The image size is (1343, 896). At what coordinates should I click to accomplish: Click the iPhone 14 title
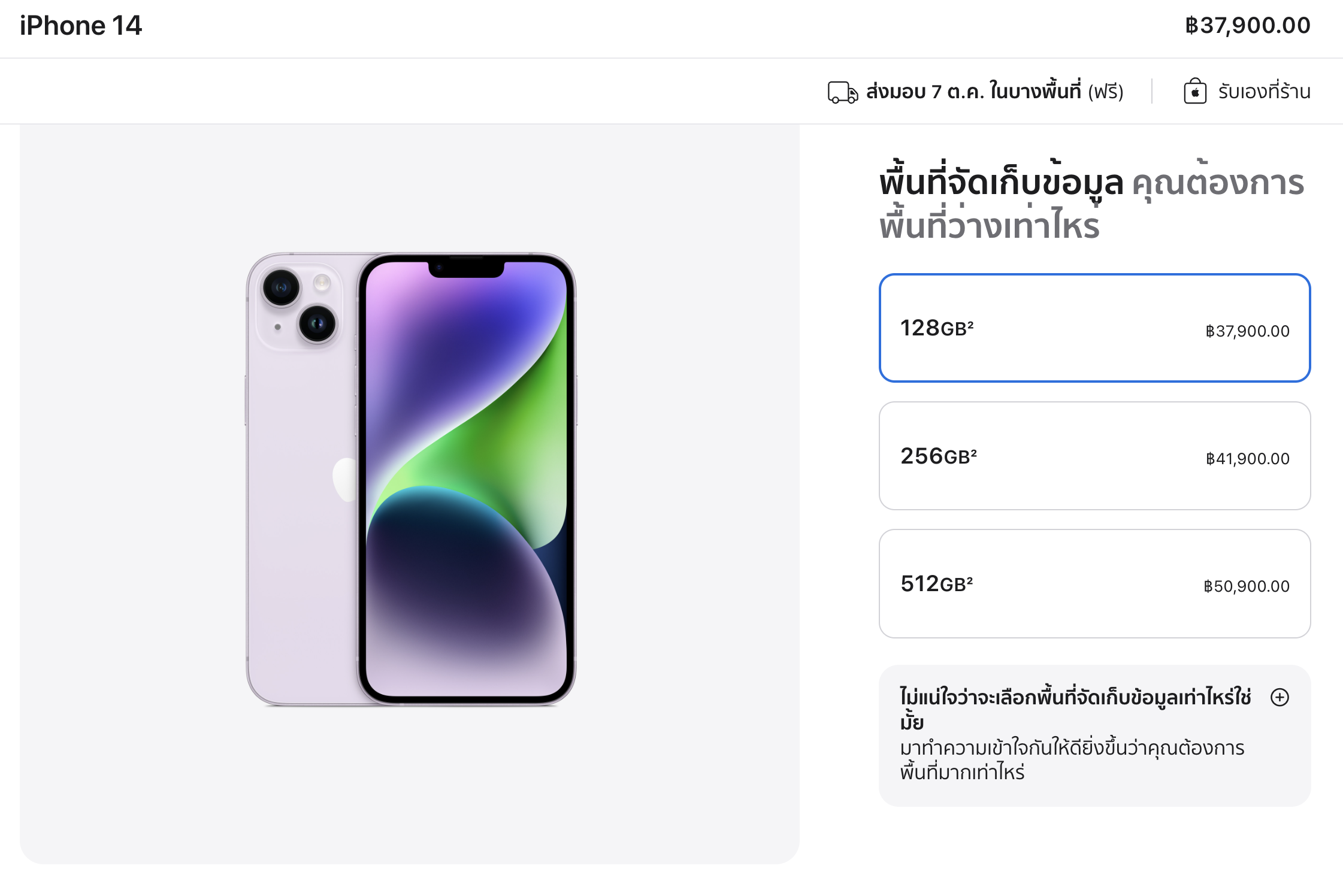click(81, 26)
